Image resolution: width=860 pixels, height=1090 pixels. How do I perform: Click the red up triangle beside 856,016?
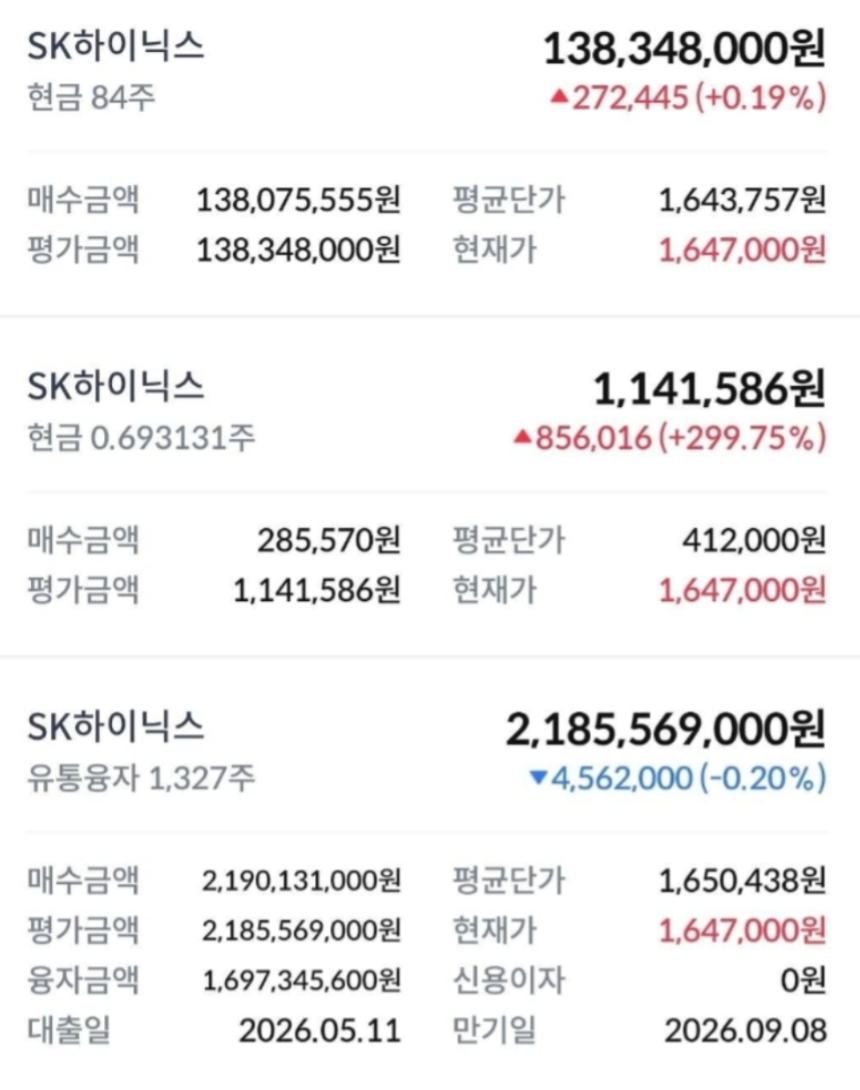click(x=523, y=437)
